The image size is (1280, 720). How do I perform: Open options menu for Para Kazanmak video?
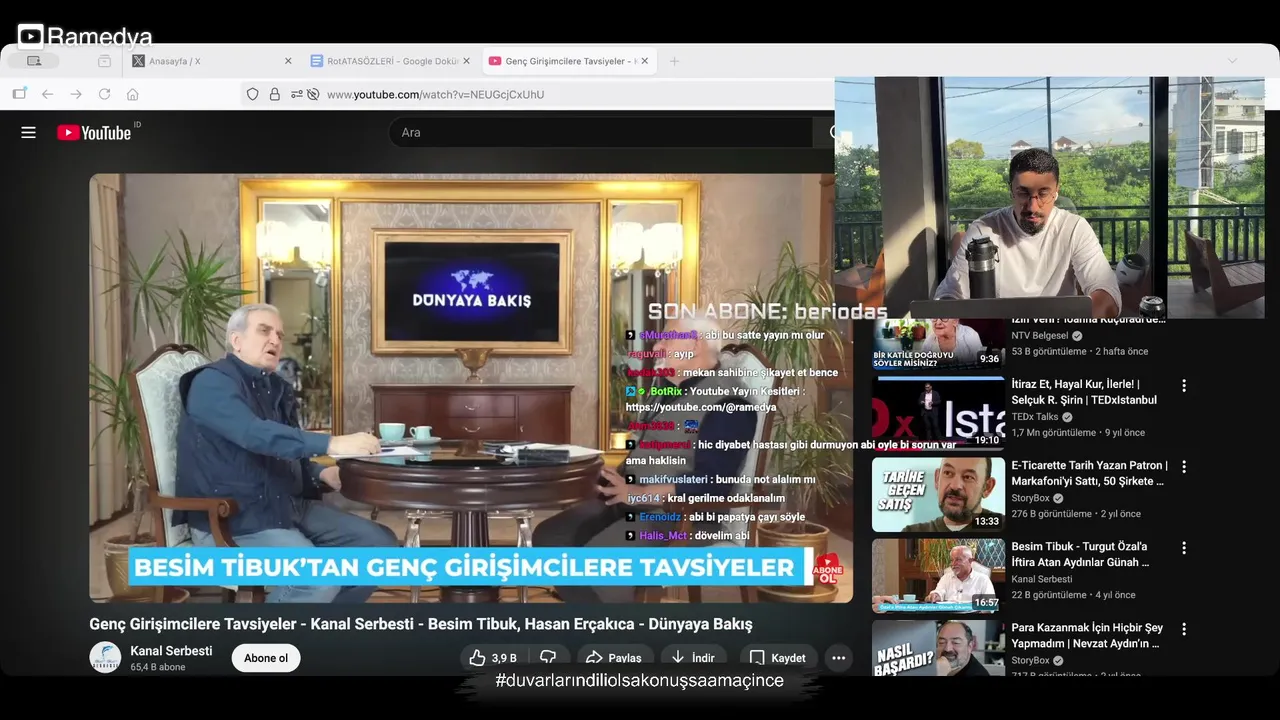(x=1184, y=630)
